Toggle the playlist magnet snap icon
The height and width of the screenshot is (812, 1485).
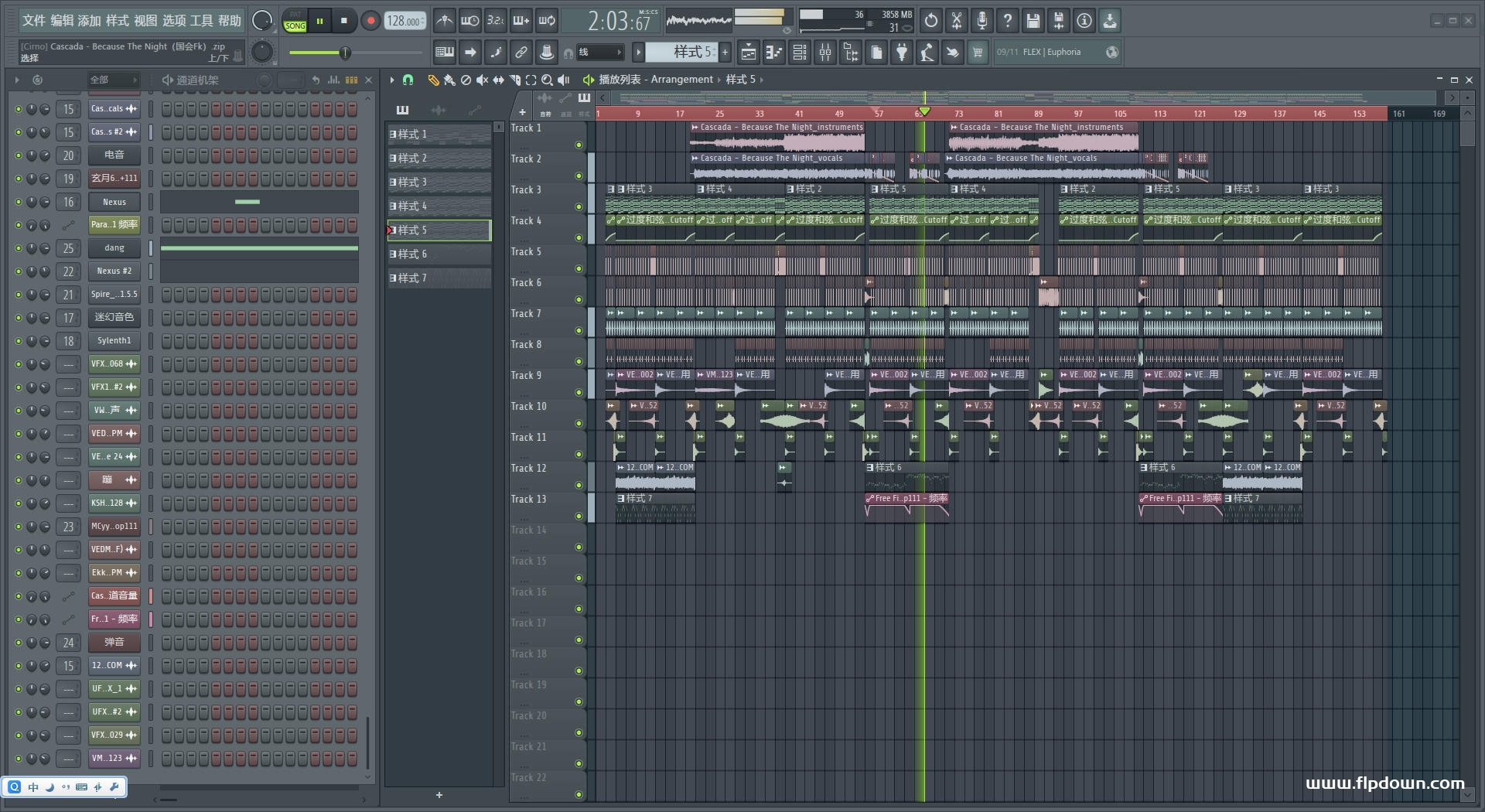click(x=408, y=80)
